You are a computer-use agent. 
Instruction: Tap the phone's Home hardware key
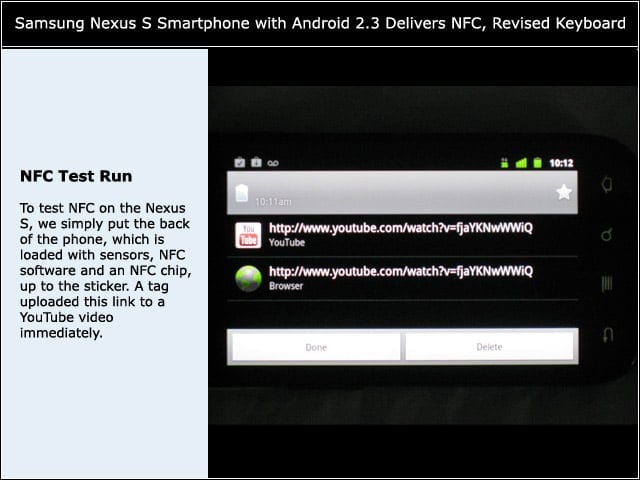coord(607,185)
